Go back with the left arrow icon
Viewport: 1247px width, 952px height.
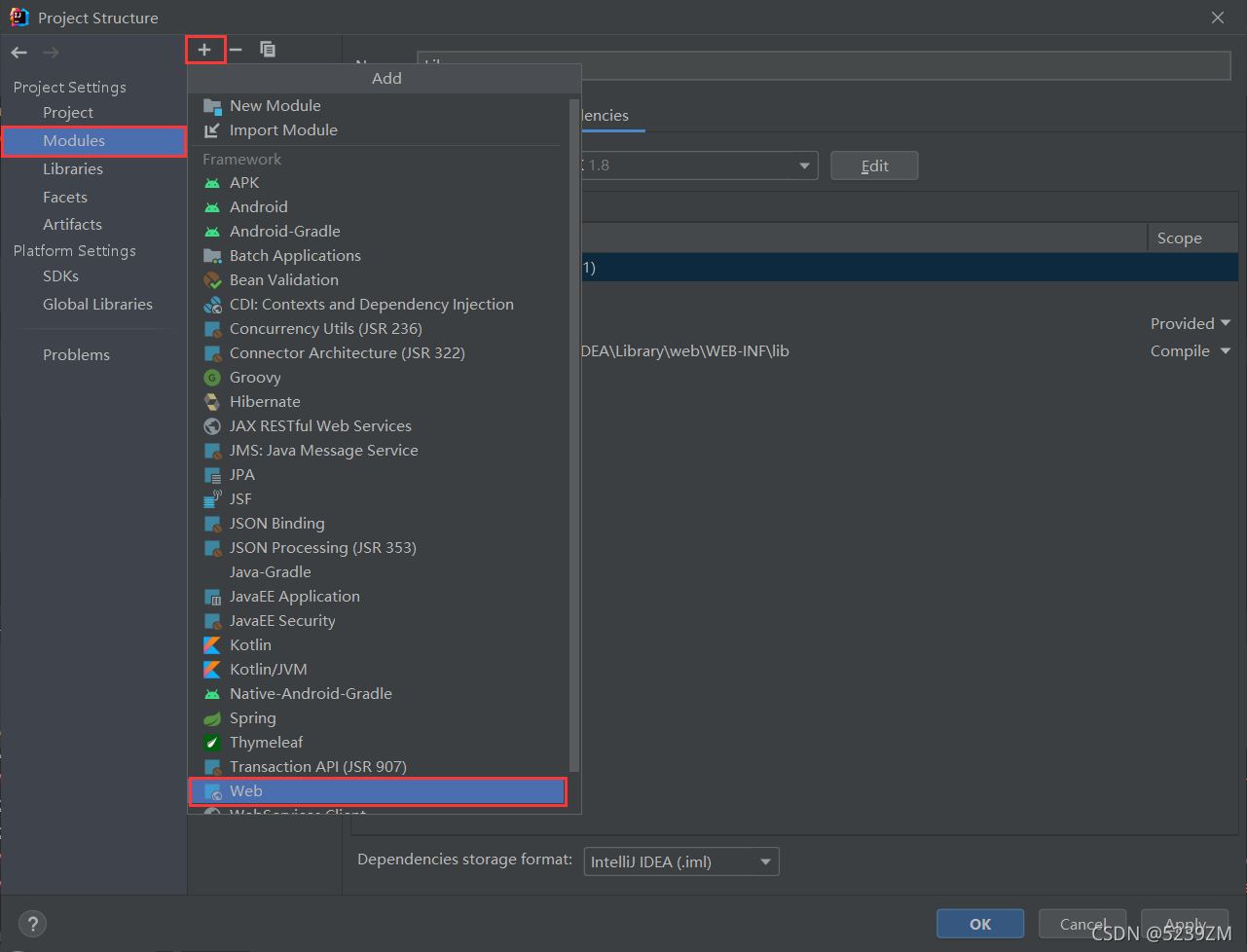19,53
